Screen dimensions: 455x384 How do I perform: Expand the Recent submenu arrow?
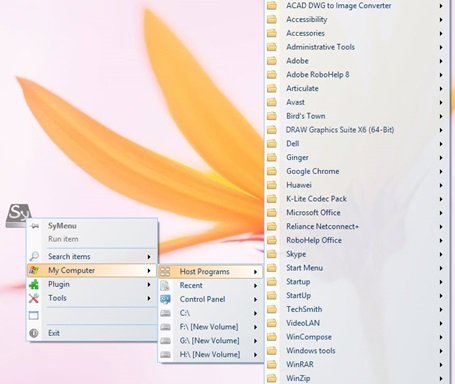255,286
